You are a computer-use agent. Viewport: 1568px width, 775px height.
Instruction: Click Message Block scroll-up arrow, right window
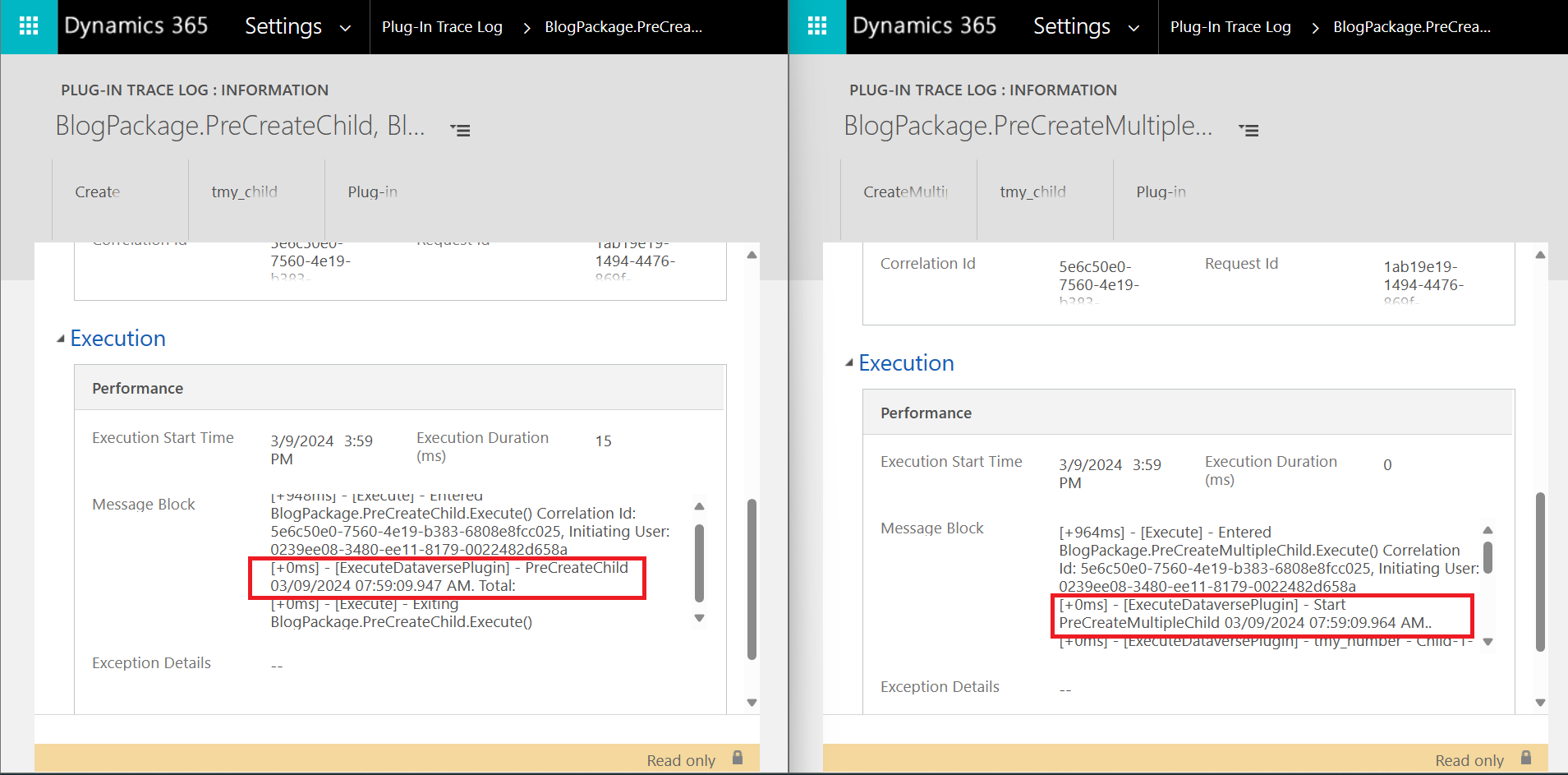(1488, 530)
